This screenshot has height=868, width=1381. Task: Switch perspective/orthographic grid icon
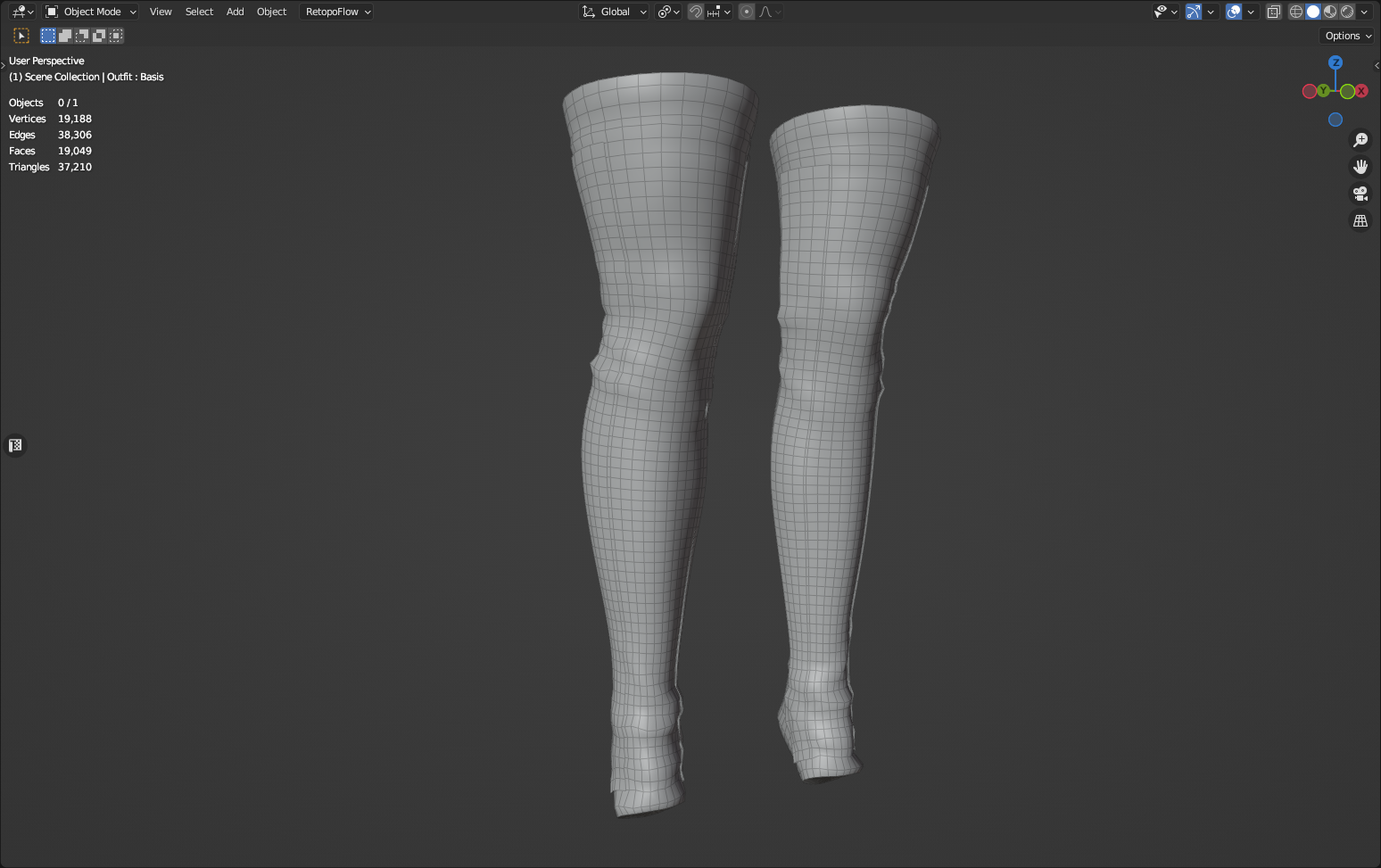coord(1360,220)
